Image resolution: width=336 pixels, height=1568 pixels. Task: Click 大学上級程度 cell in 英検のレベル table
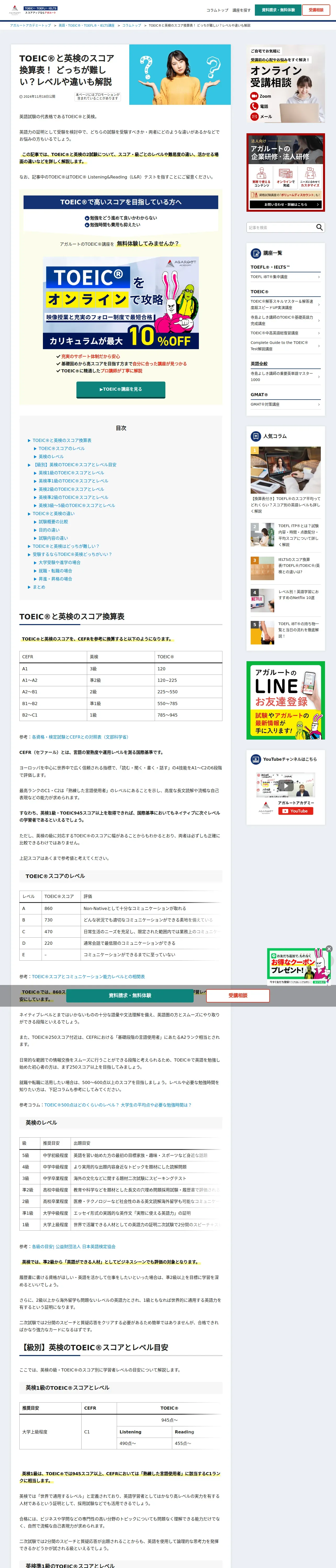click(x=55, y=1224)
